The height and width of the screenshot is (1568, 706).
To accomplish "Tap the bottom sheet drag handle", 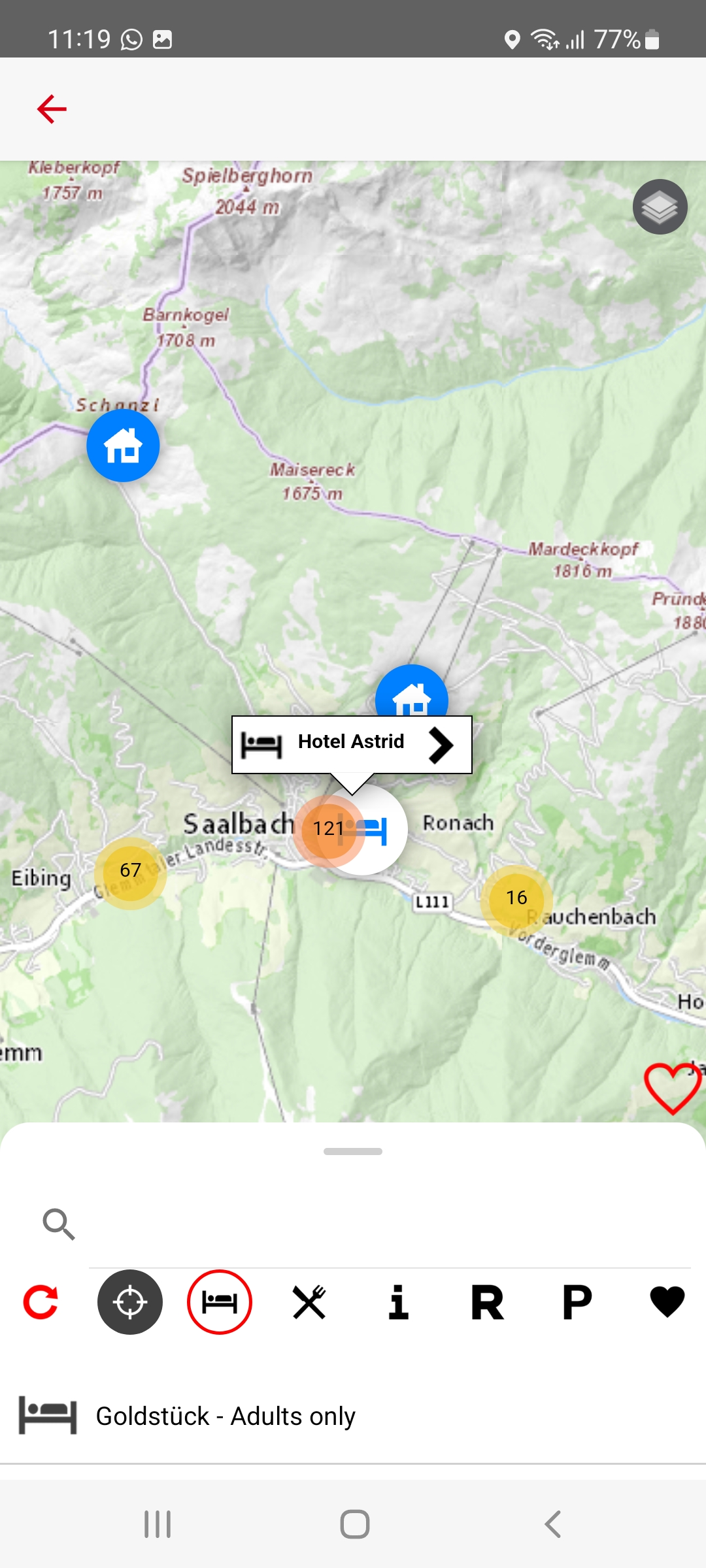I will [x=353, y=1151].
